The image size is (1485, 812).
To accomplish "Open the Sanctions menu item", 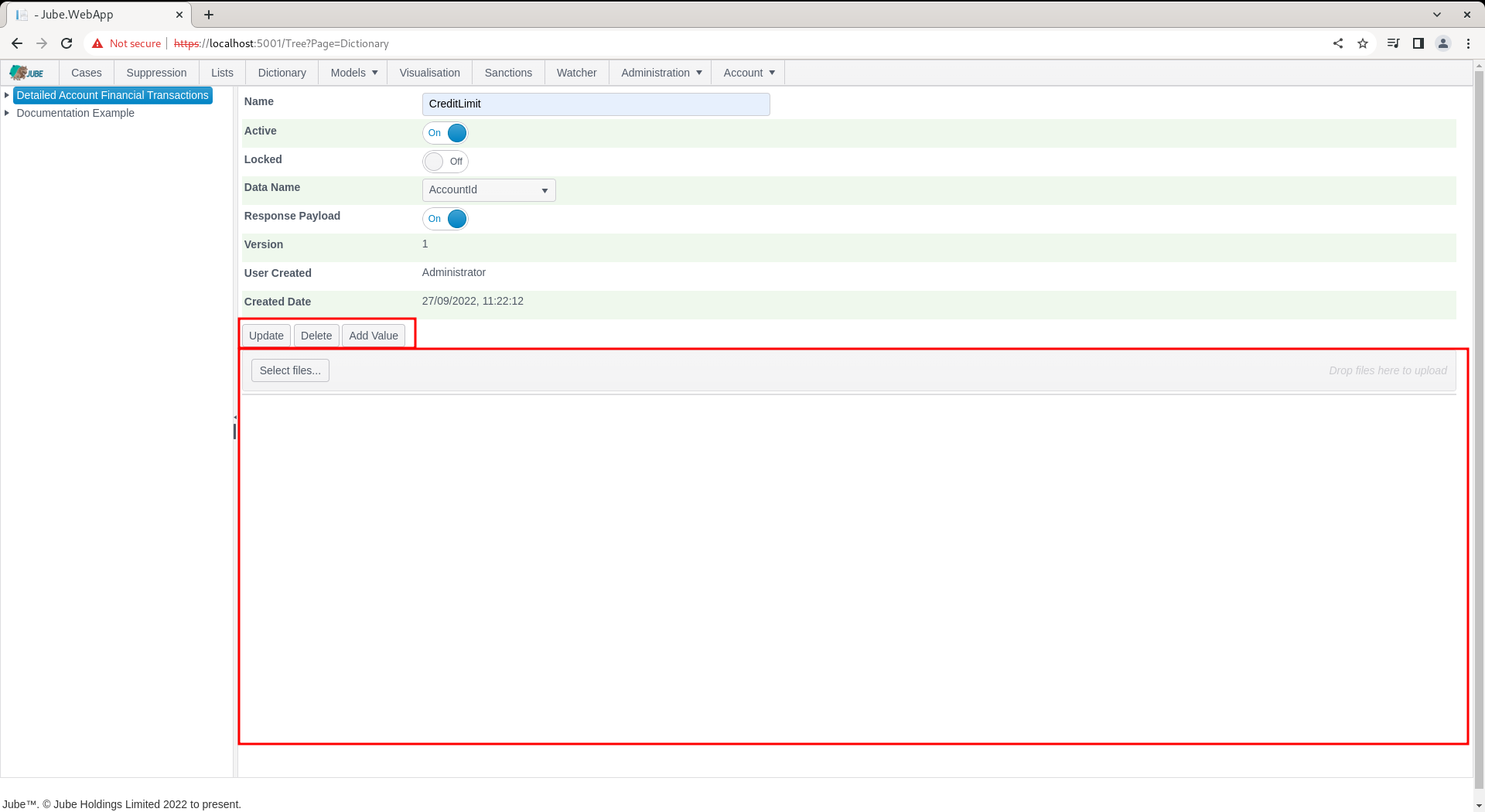I will pos(508,73).
